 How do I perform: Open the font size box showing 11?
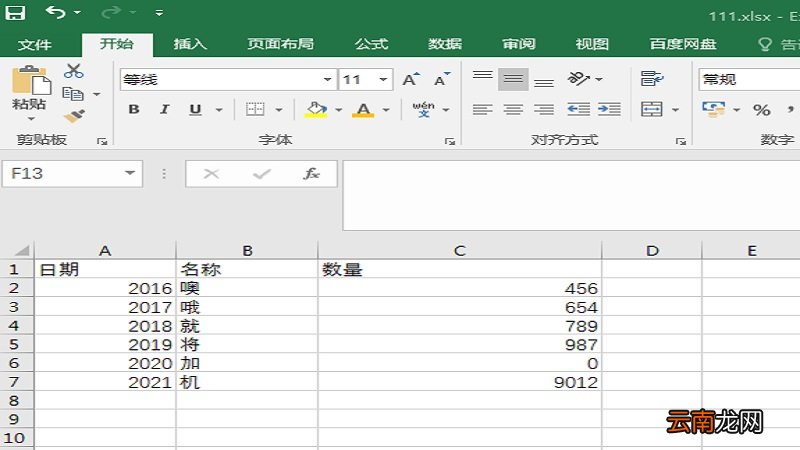pyautogui.click(x=365, y=80)
